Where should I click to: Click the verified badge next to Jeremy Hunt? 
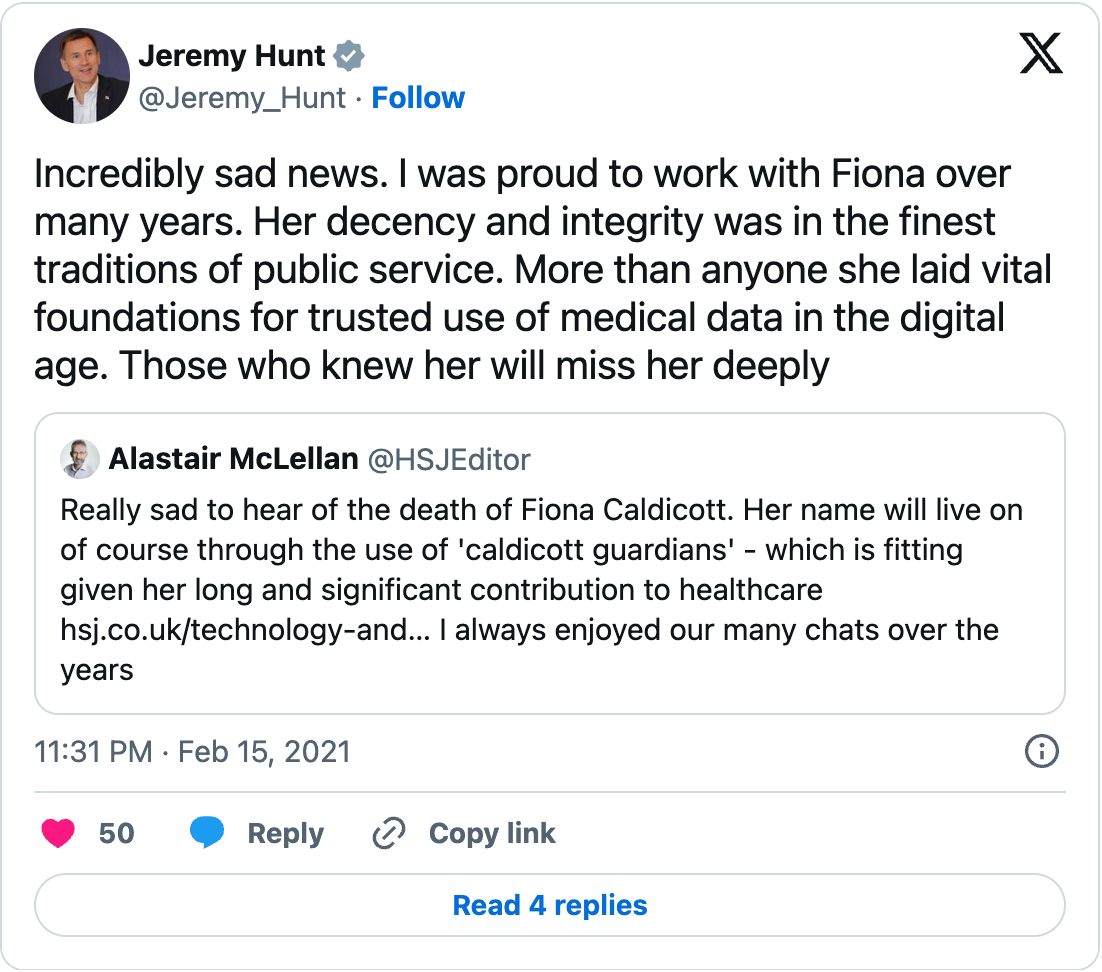348,57
